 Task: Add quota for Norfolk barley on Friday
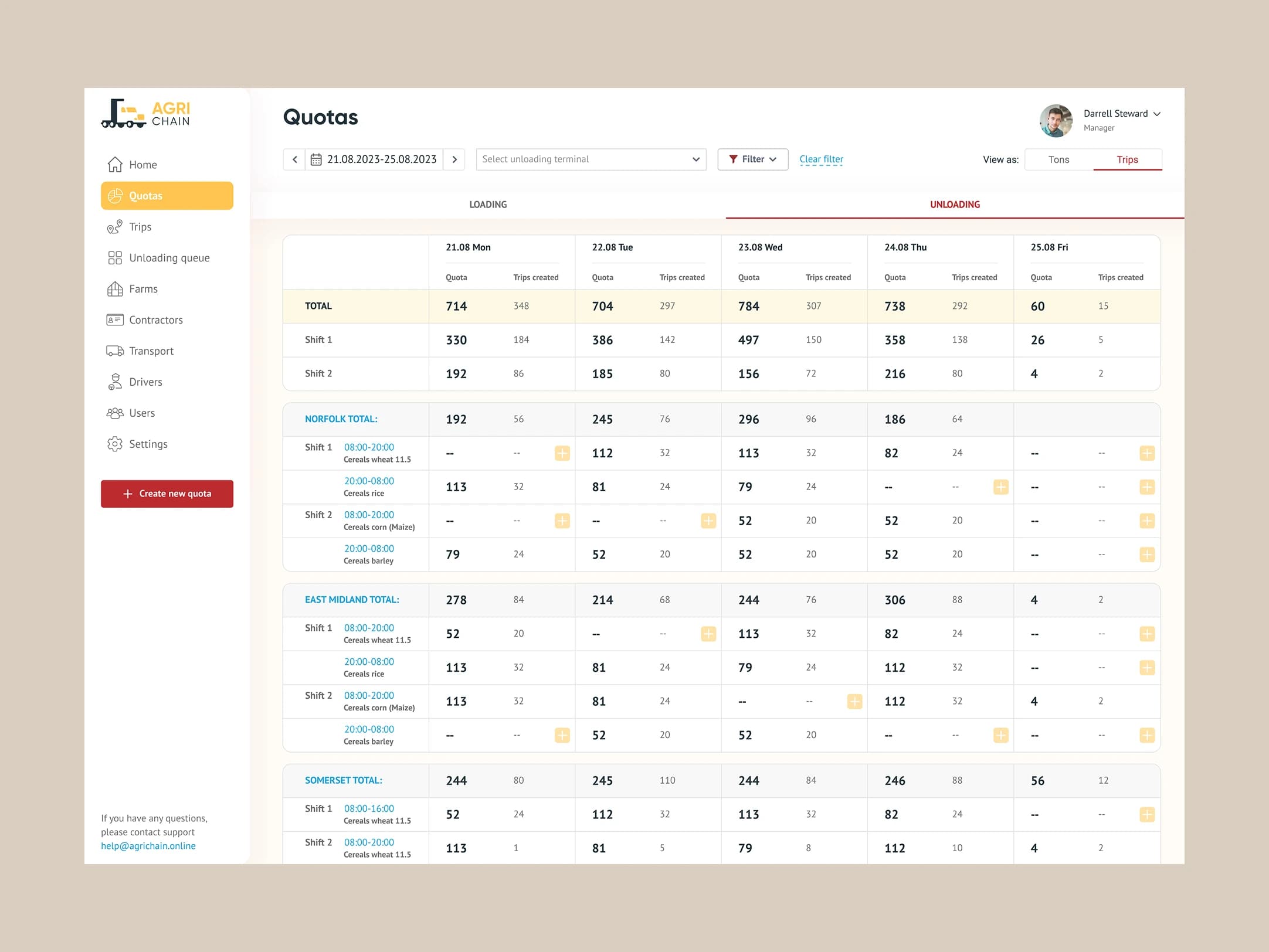(1147, 555)
